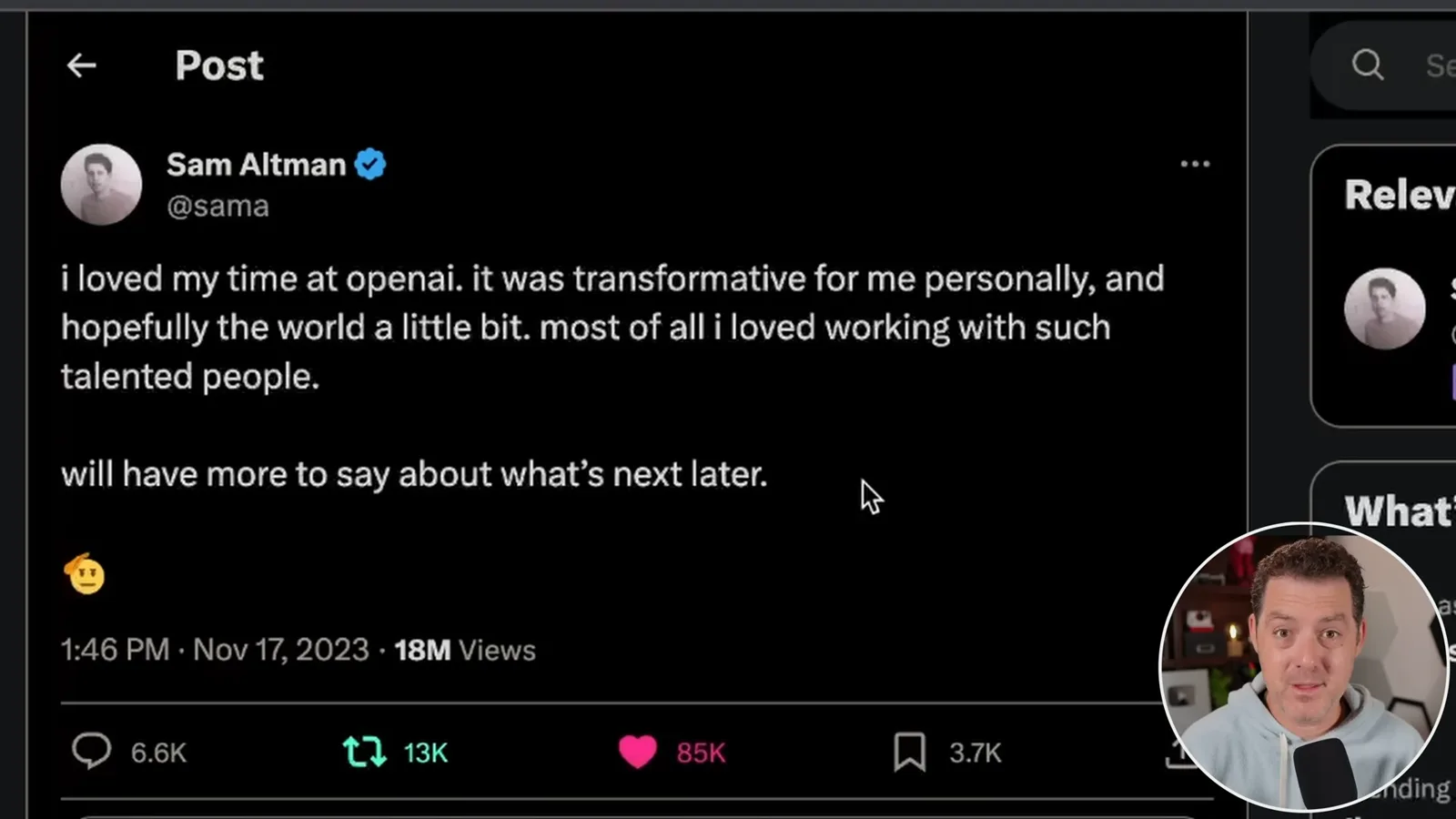Click the reply speech bubble icon
Screen dimensions: 1456x819
[x=91, y=752]
